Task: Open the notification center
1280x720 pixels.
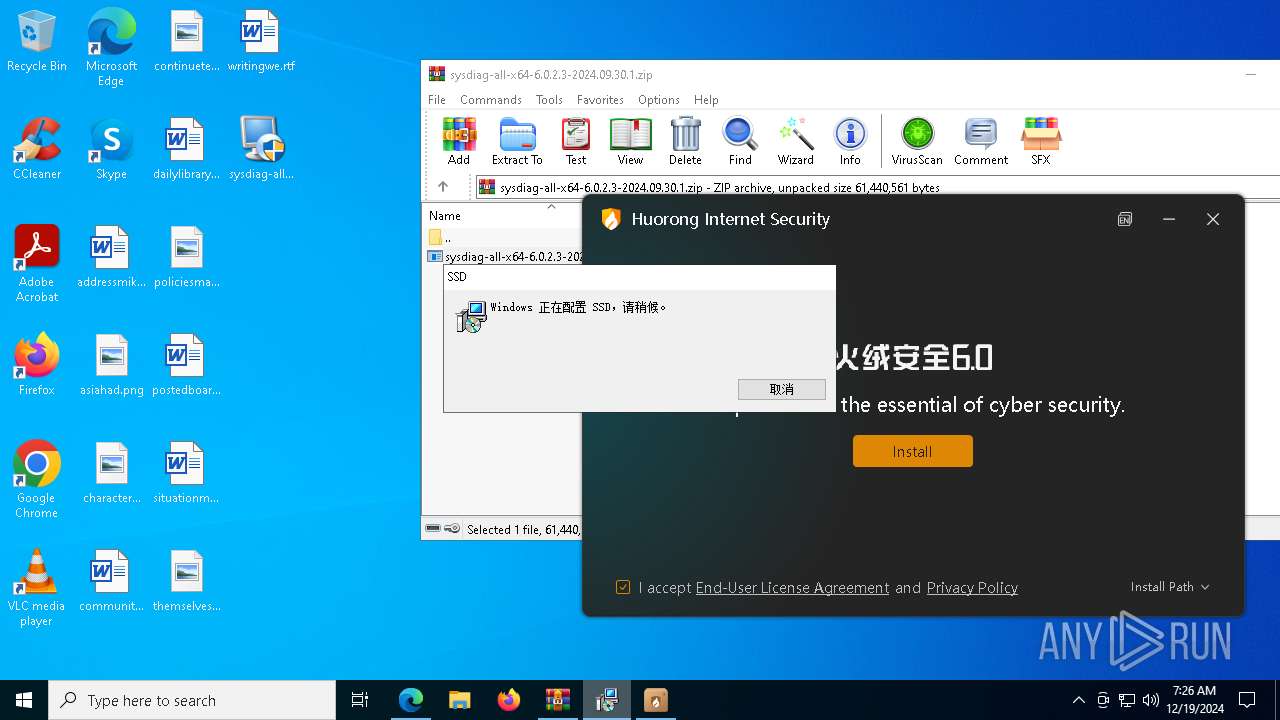Action: click(x=1247, y=700)
